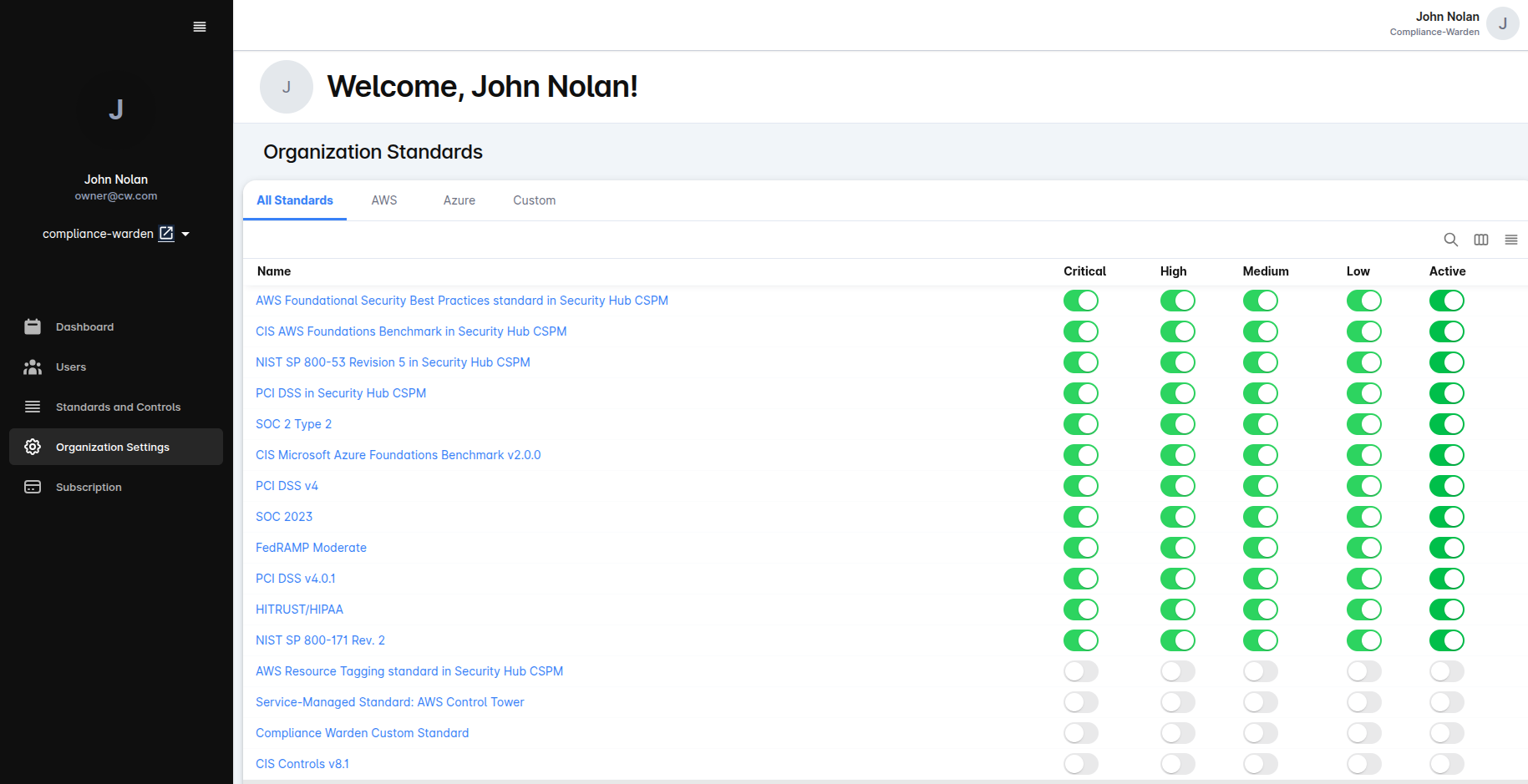This screenshot has width=1528, height=784.
Task: Open the Custom standards tab
Action: [x=534, y=200]
